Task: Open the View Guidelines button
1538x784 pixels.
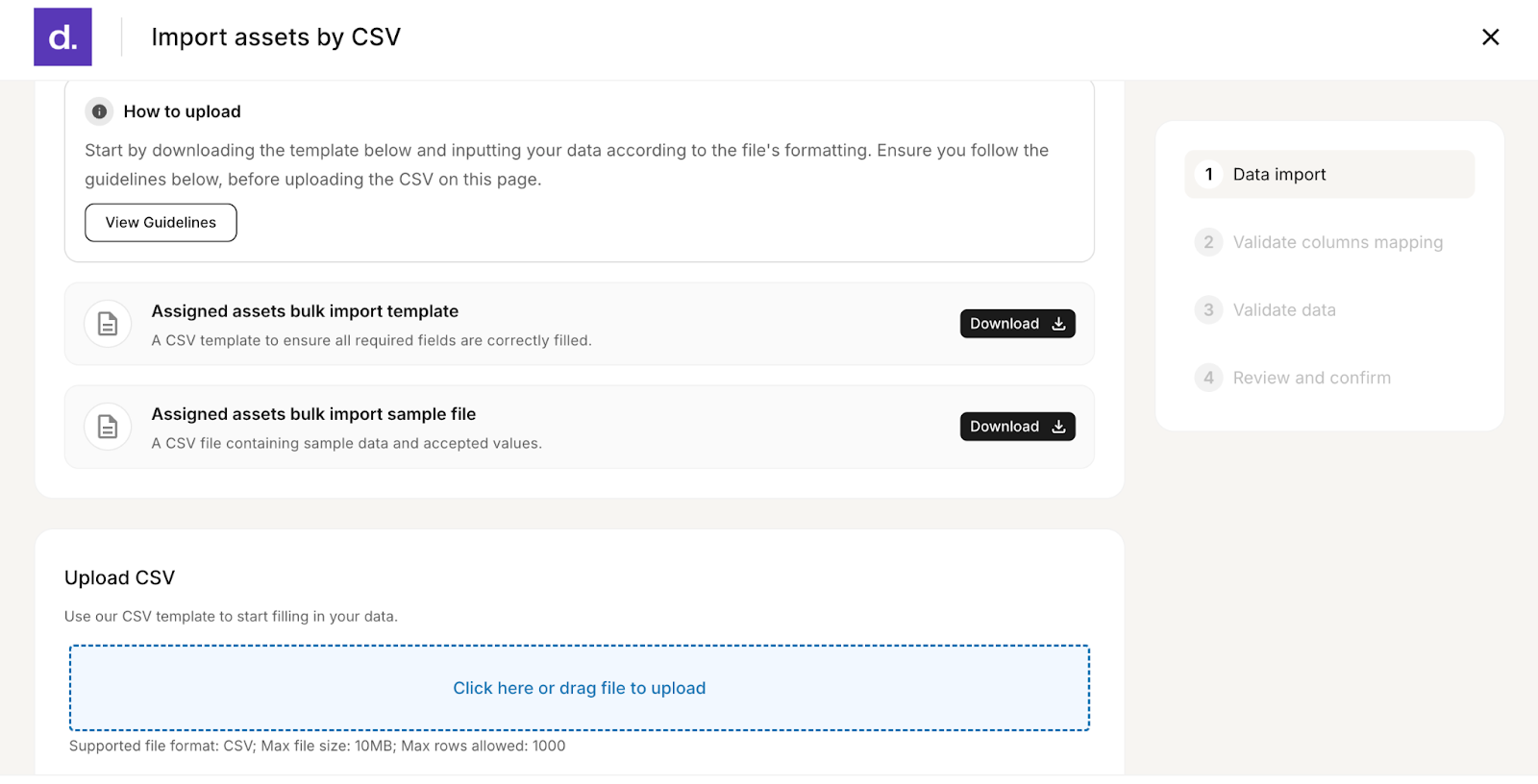Action: (161, 222)
